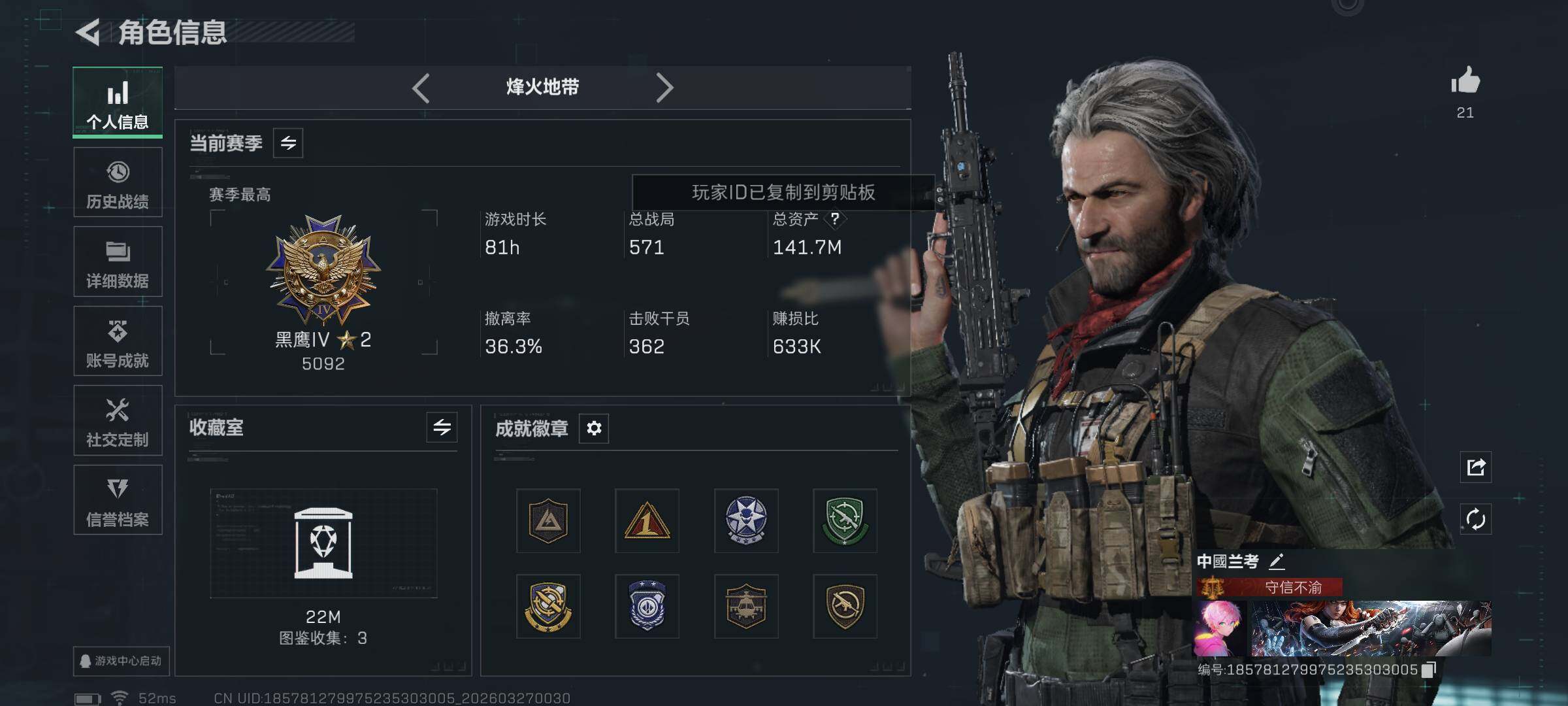The image size is (1568, 706).
Task: Select the 社交定制 sidebar tab
Action: [118, 420]
